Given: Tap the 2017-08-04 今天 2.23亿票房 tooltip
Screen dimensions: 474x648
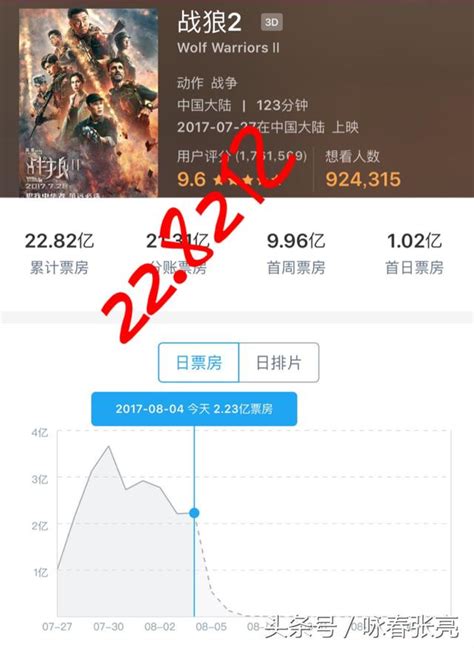Looking at the screenshot, I should coord(194,409).
